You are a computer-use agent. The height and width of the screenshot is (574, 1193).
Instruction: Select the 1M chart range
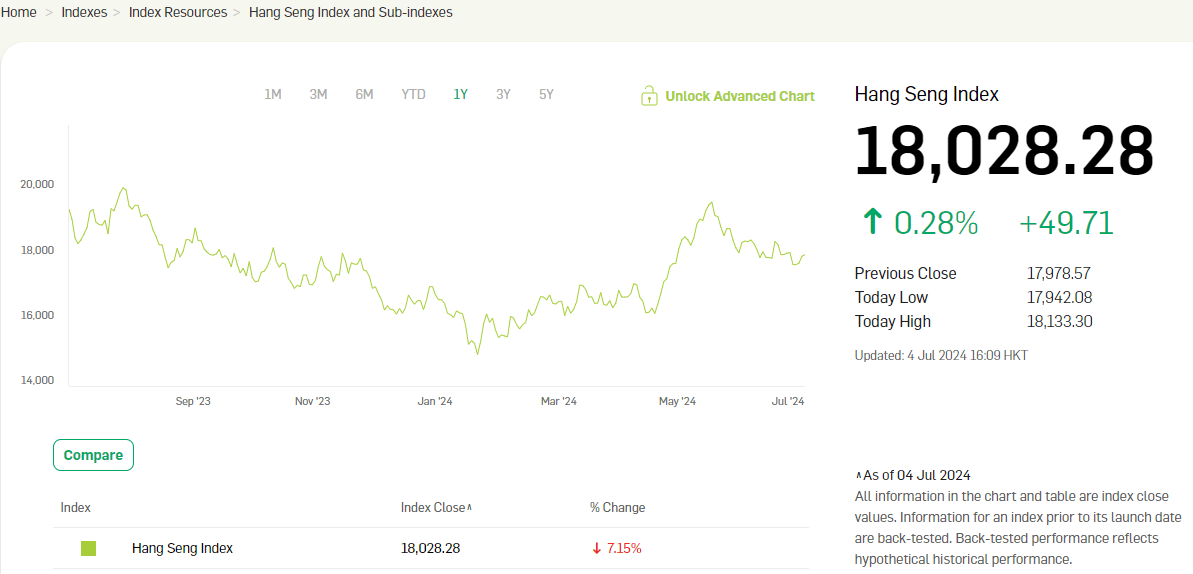[x=273, y=94]
